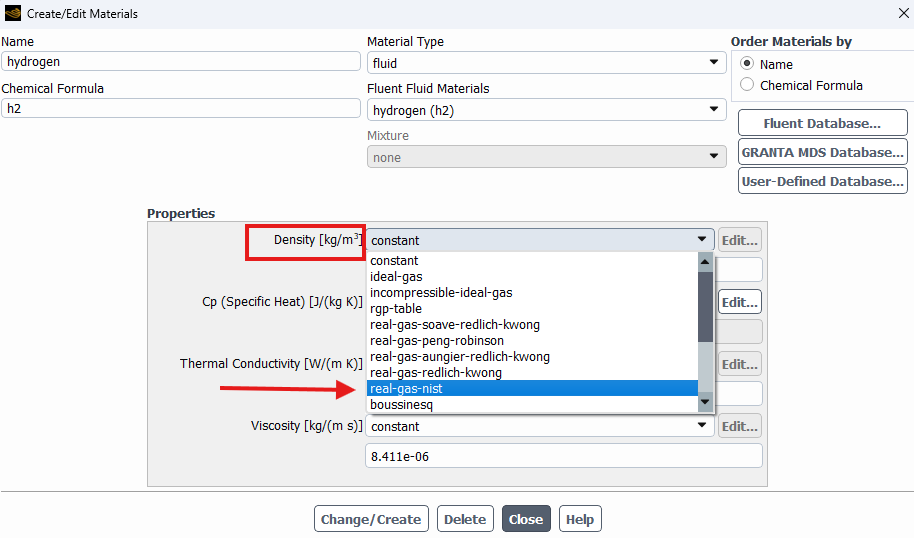Viewport: 914px width, 538px height.
Task: Click the Edit button beside Cp Specific Heat
Action: [740, 302]
